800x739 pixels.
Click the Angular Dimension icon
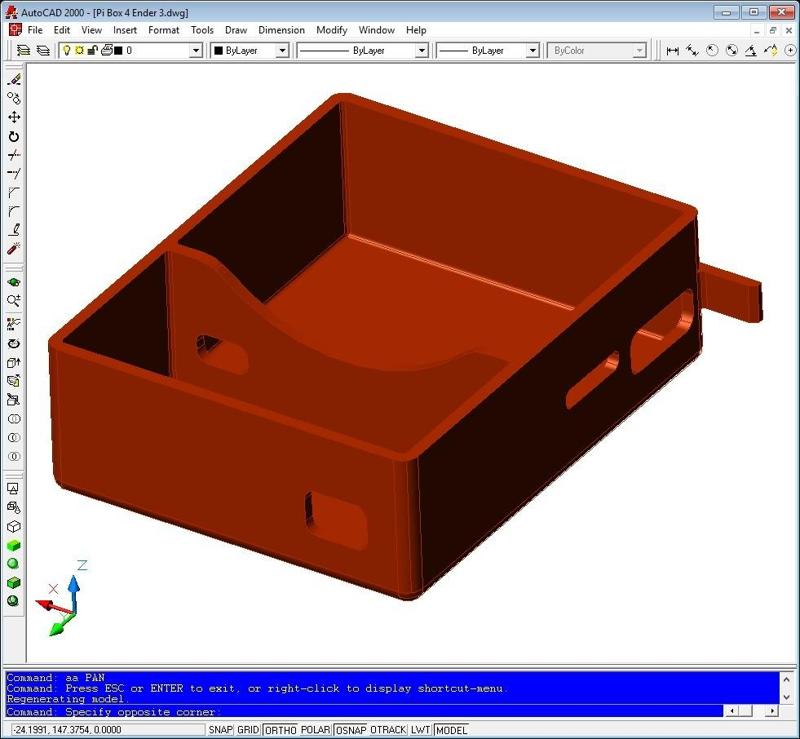(751, 50)
